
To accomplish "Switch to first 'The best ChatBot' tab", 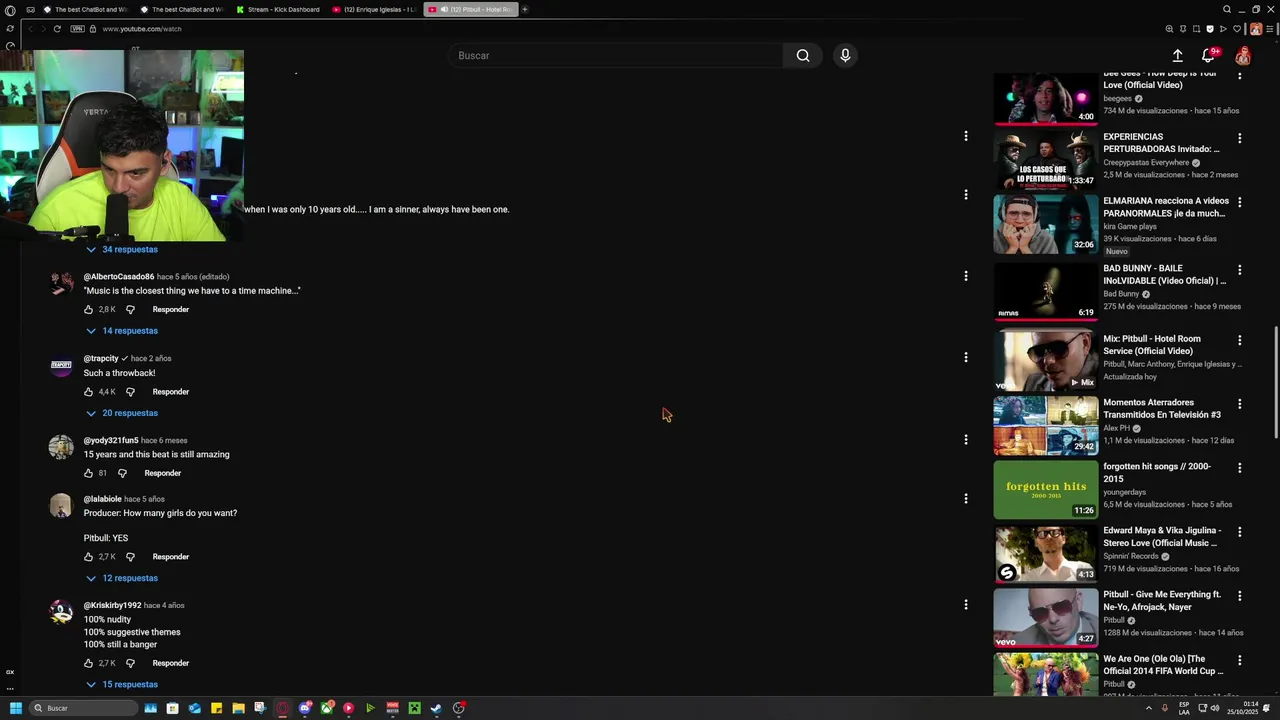I will tap(86, 10).
